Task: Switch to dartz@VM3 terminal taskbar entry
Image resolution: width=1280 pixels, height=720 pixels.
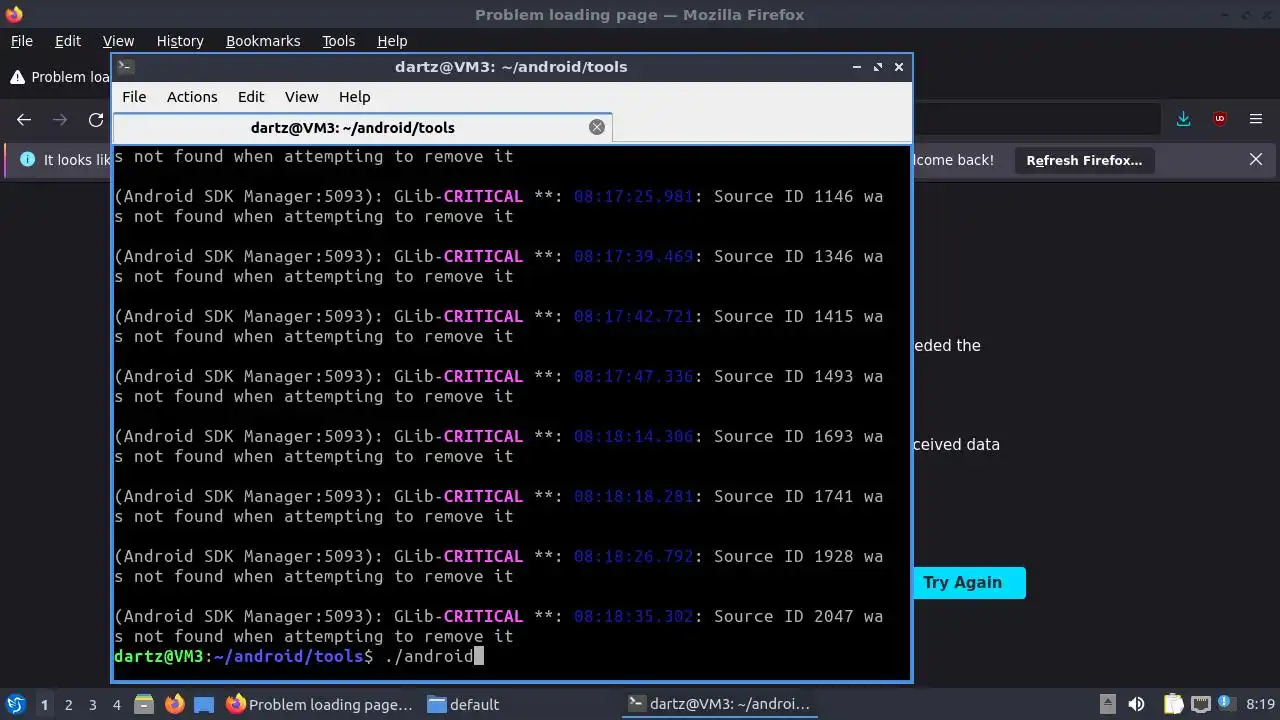Action: [x=719, y=704]
